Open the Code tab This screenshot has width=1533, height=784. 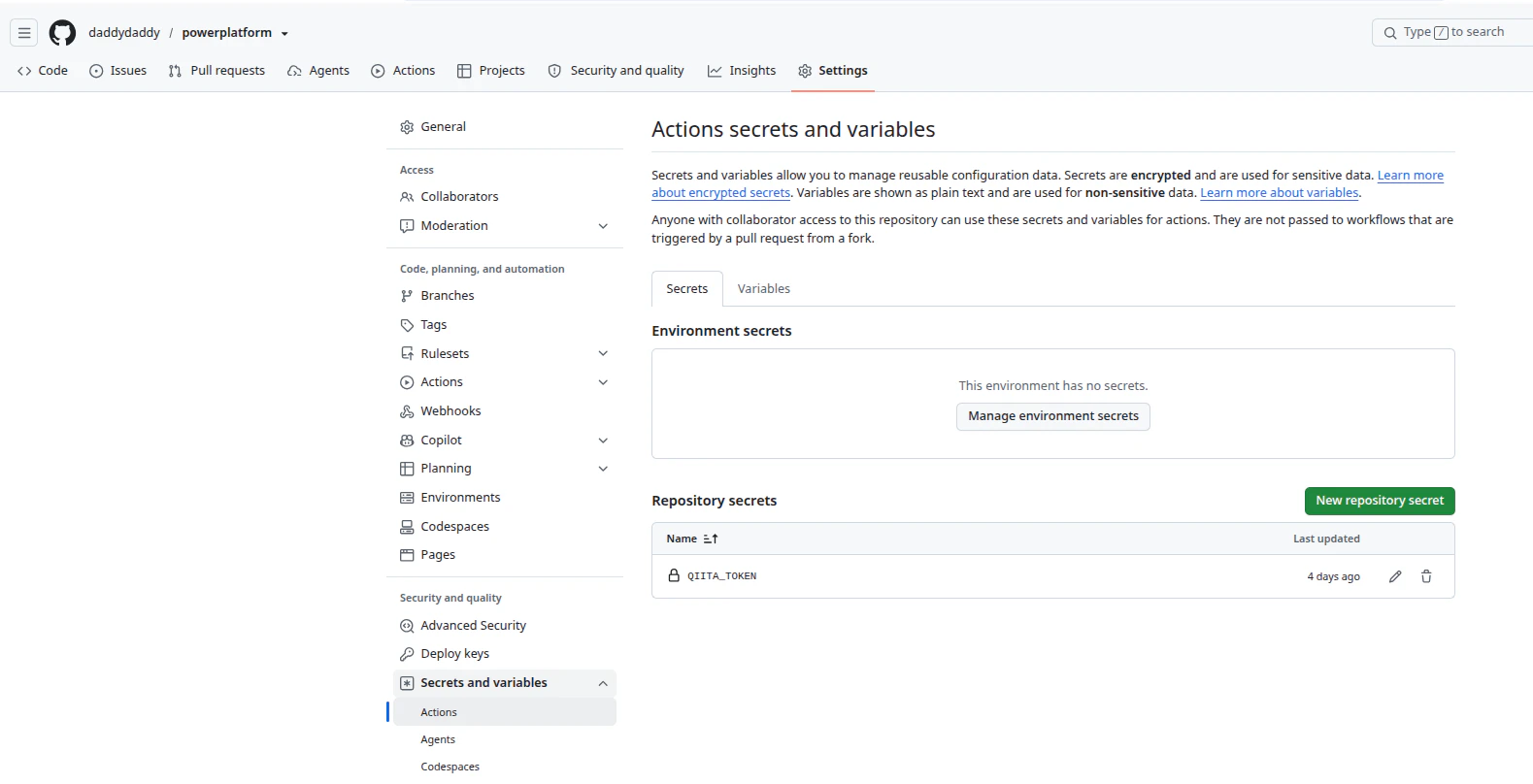43,71
